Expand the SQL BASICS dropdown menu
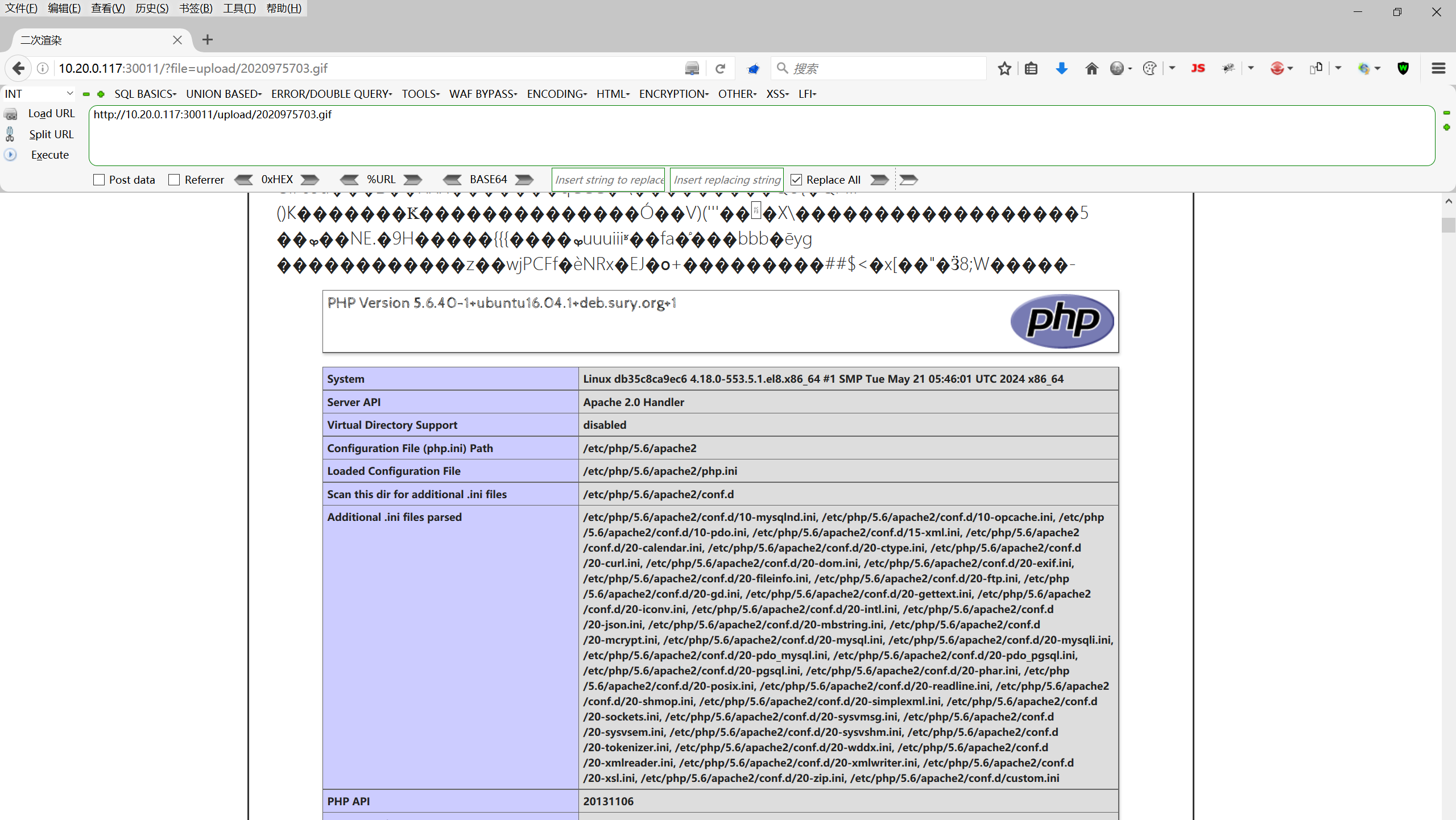Screen dimensions: 1456x820 pos(145,94)
